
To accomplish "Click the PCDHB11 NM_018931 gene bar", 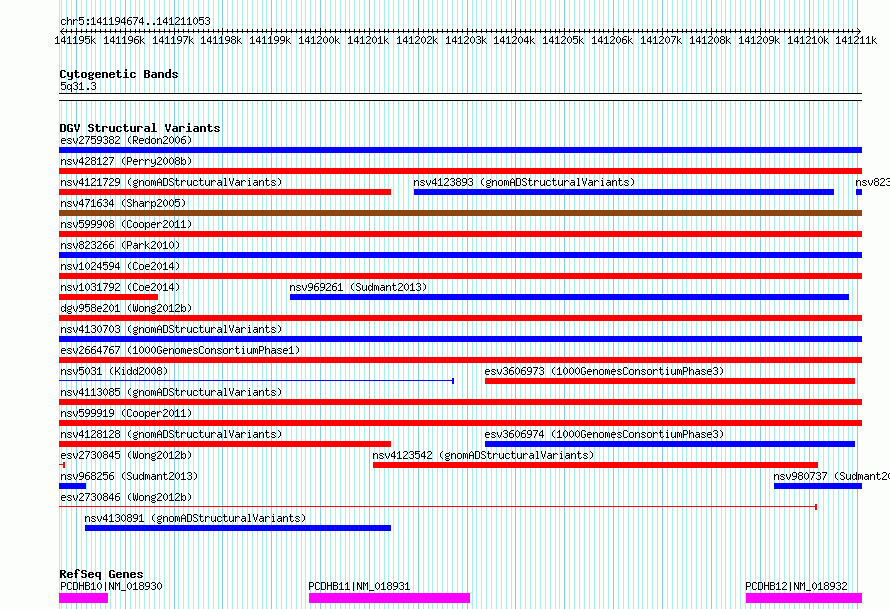I will (x=389, y=598).
